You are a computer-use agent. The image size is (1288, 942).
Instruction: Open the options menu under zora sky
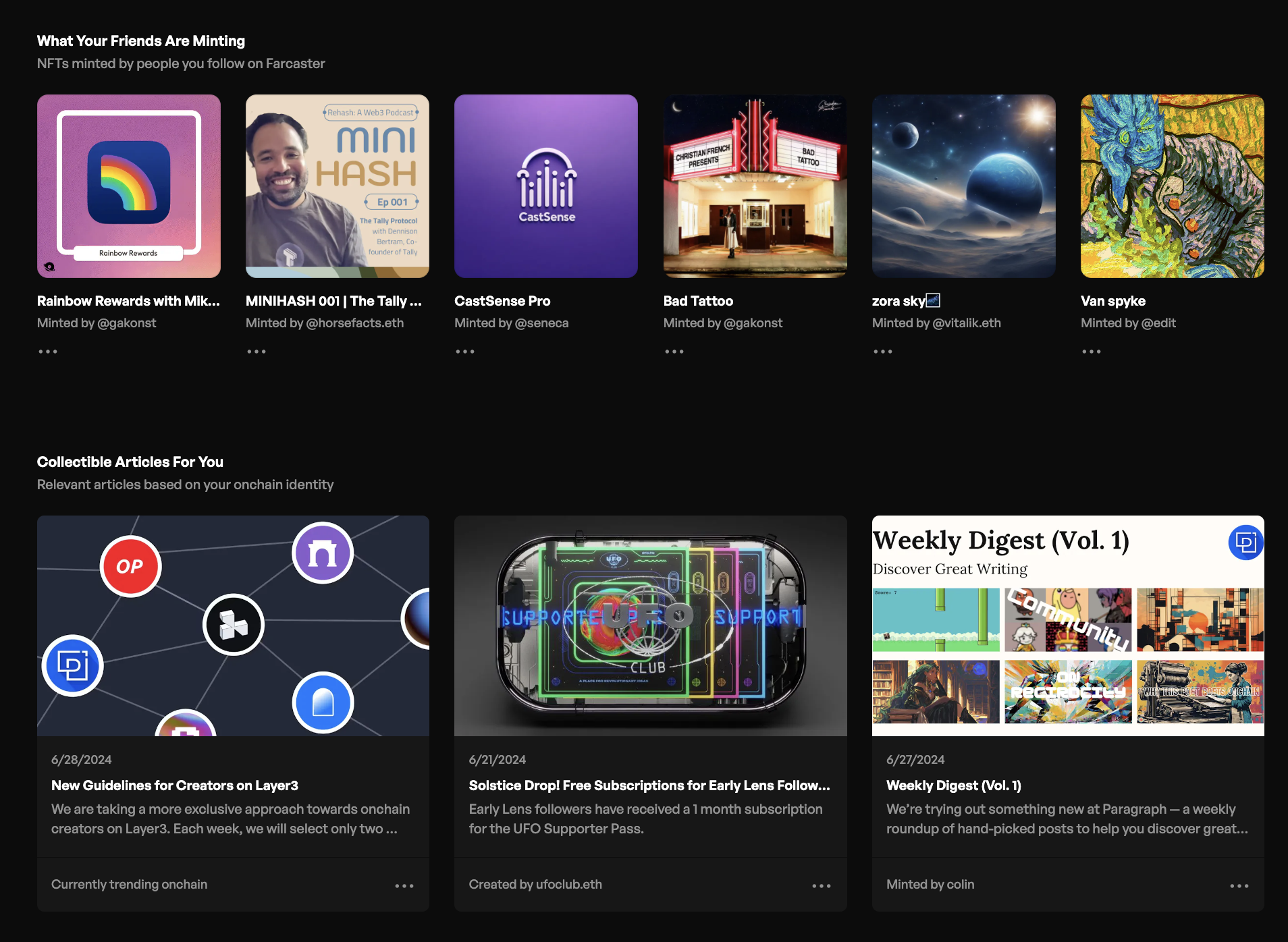pos(883,351)
